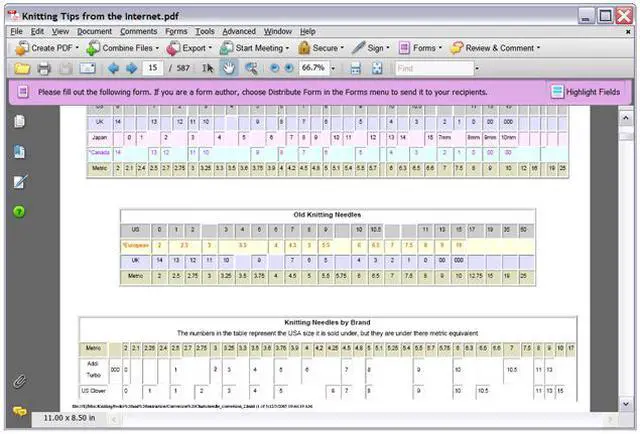Open the Secure dropdown menu
640x434 pixels.
click(319, 47)
